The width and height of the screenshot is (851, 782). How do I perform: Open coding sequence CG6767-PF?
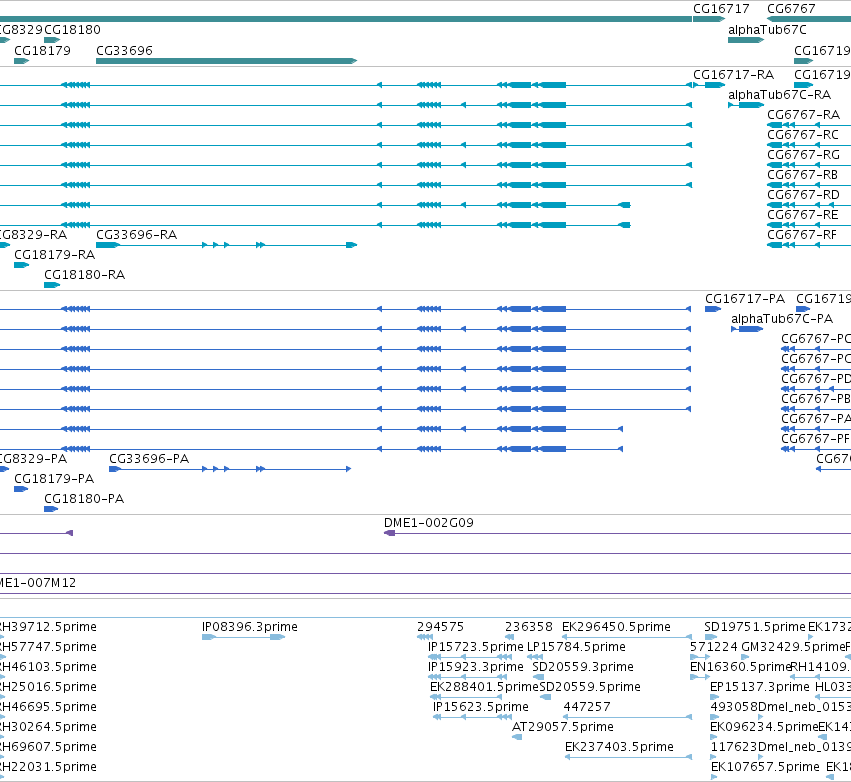pyautogui.click(x=816, y=438)
